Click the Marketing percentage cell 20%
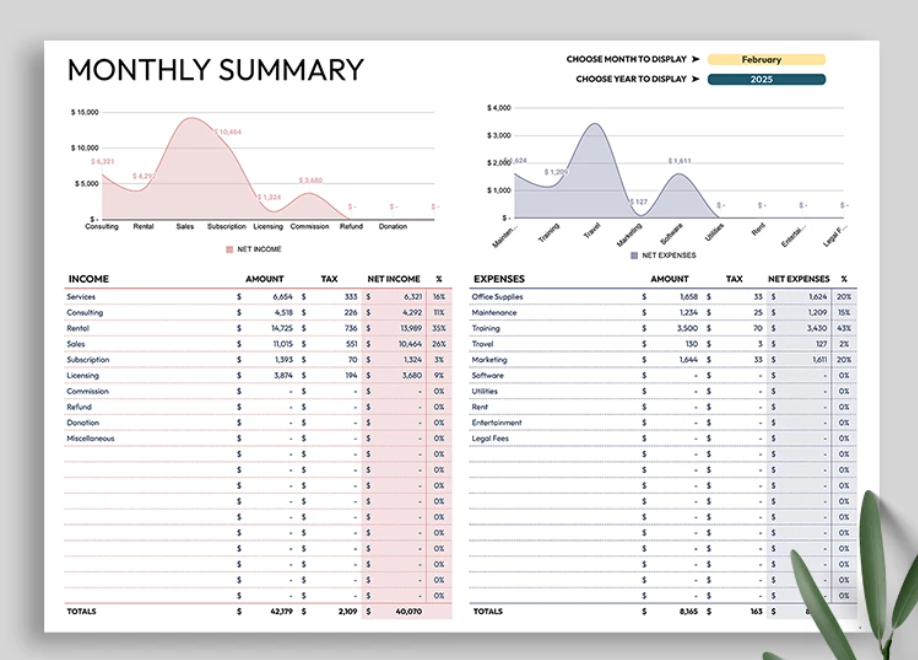This screenshot has width=918, height=660. coord(843,359)
